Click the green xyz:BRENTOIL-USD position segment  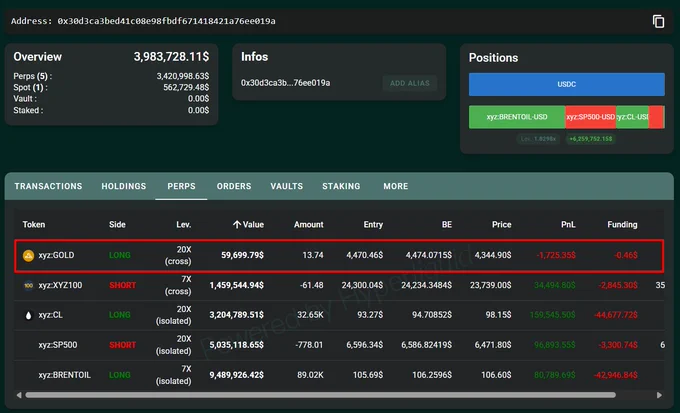[x=517, y=117]
